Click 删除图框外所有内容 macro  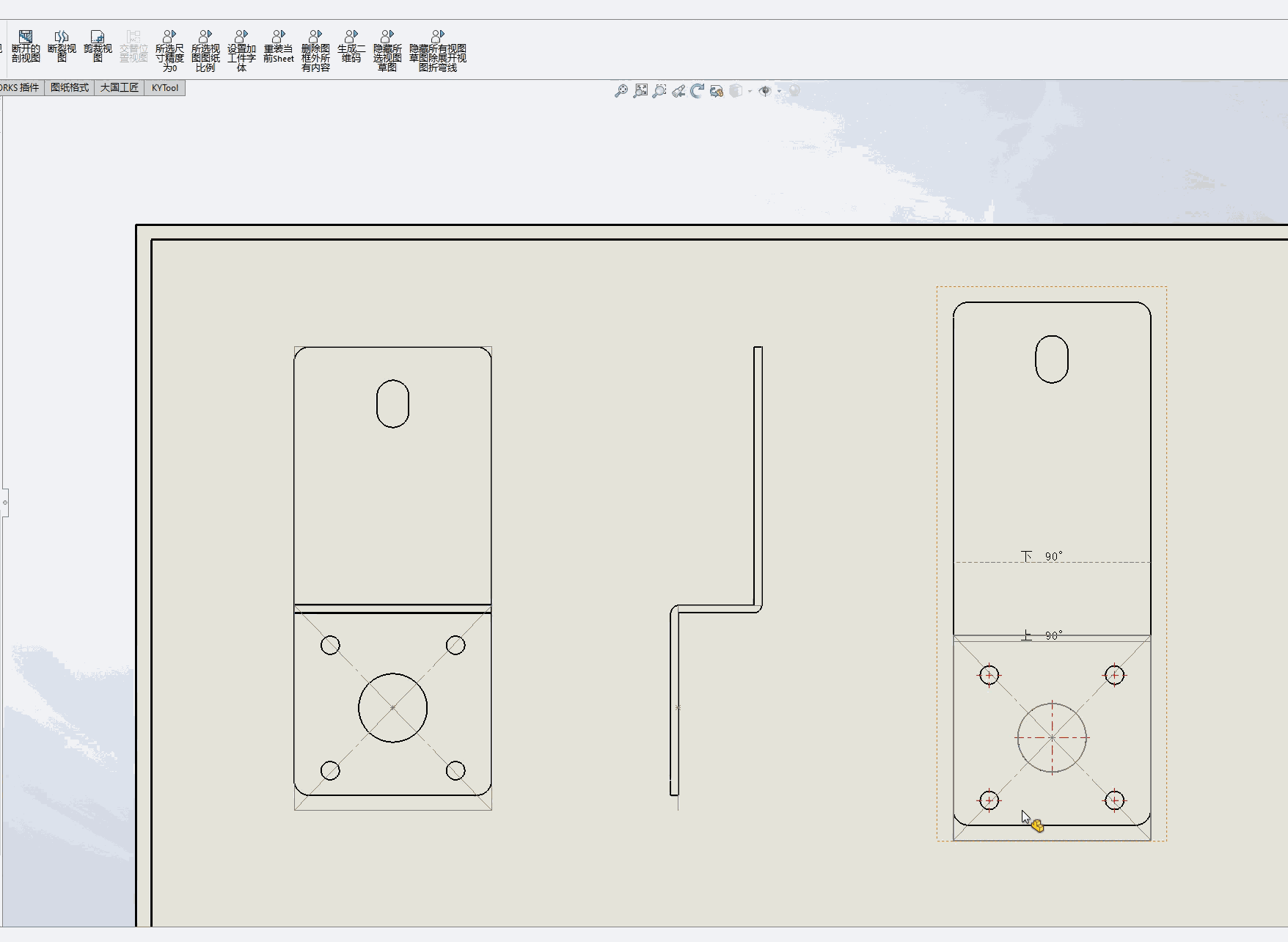pyautogui.click(x=315, y=51)
